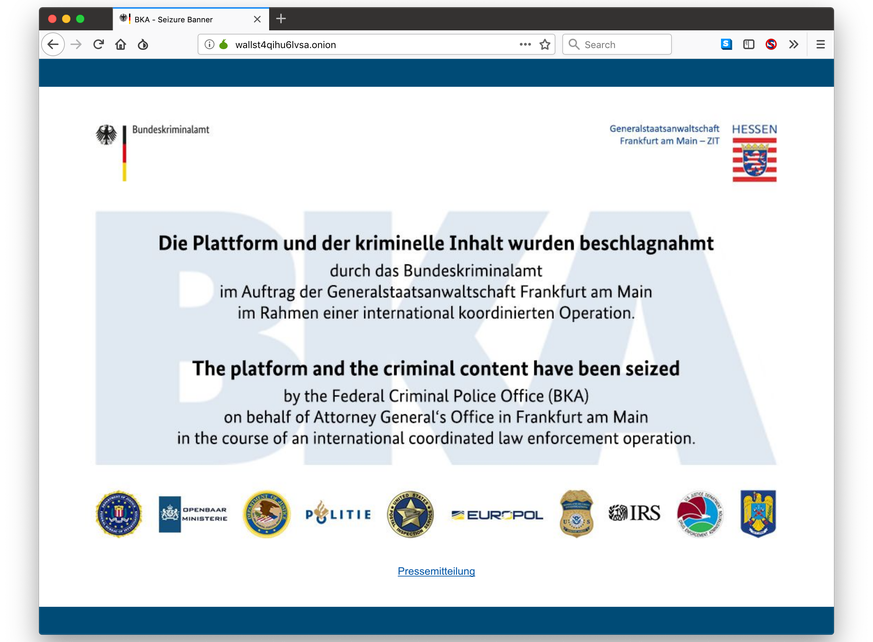The height and width of the screenshot is (642, 873).
Task: Click the green onion Tor circuit icon
Action: [223, 44]
